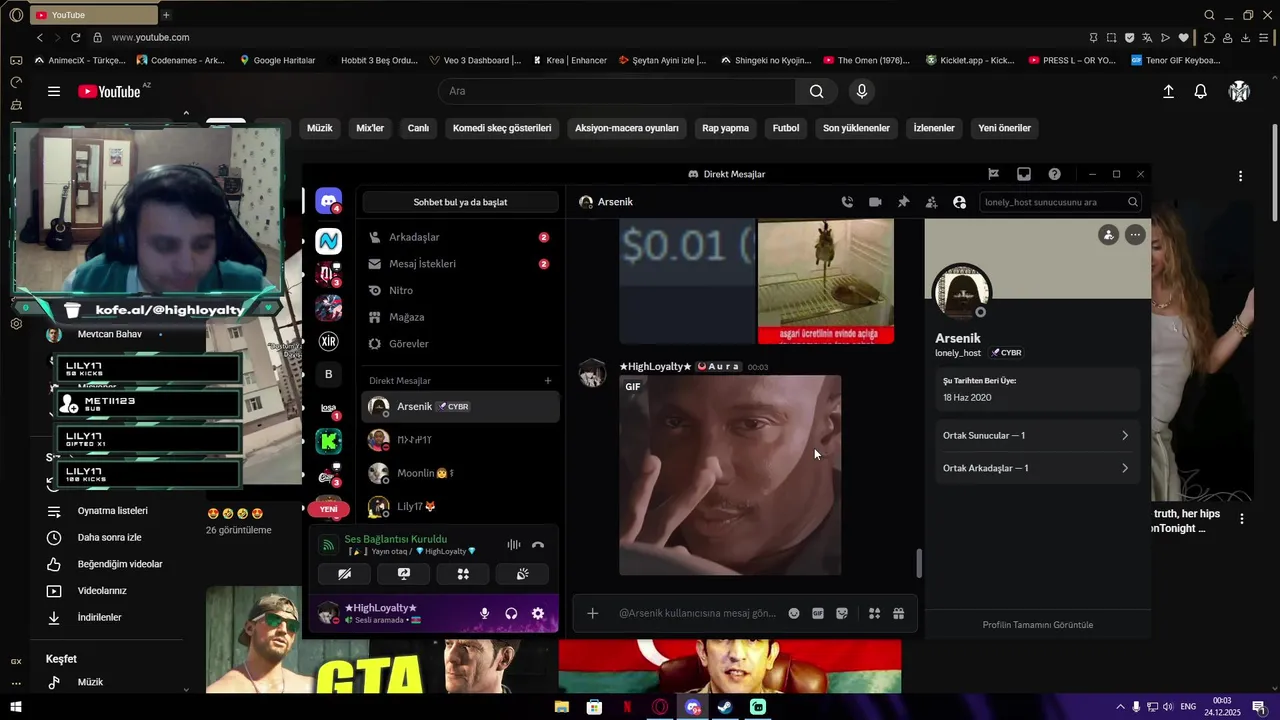Open YouTube notifications bell
The image size is (1280, 720).
pos(1201,91)
